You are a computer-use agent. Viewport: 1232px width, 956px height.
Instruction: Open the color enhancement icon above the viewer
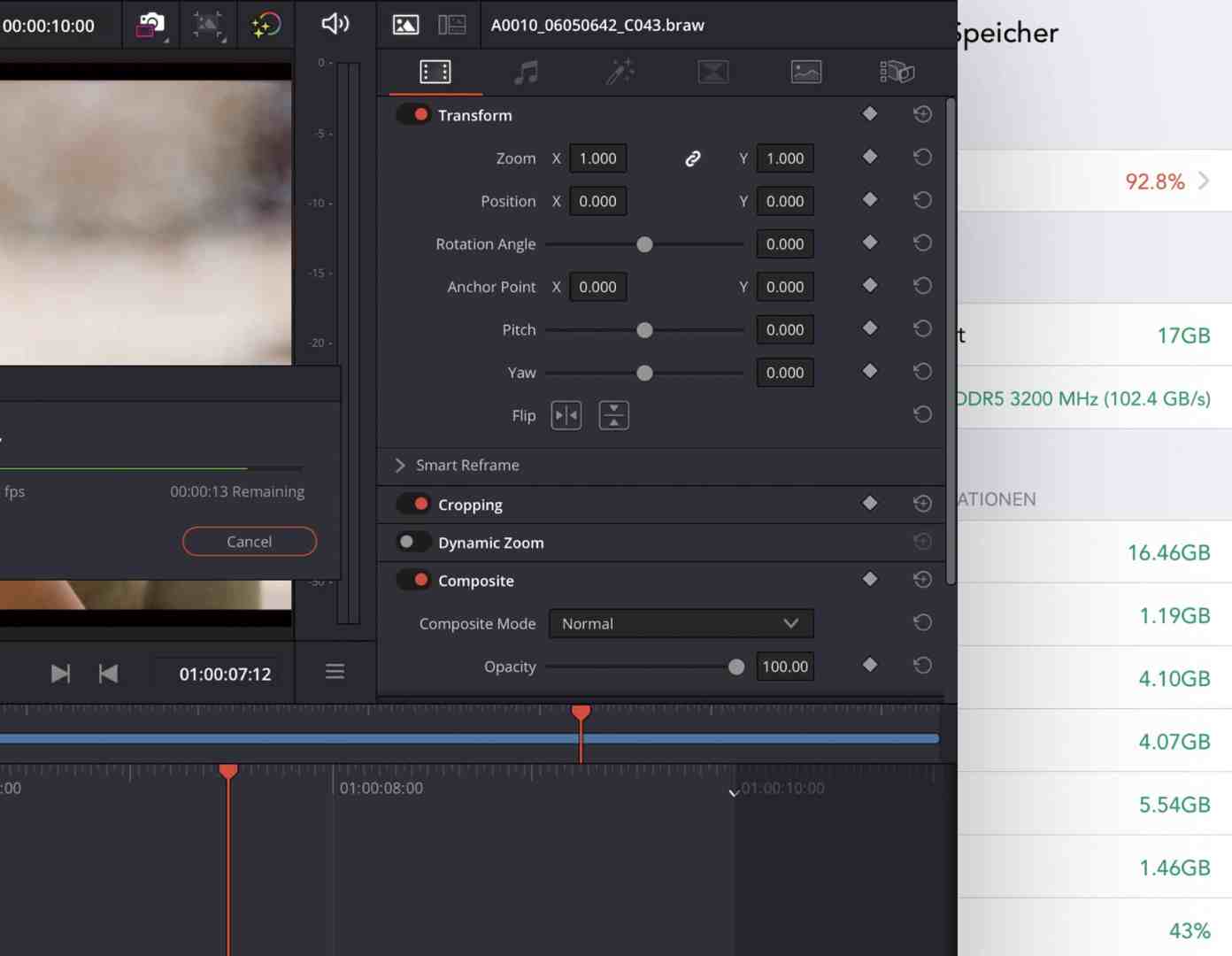click(266, 24)
